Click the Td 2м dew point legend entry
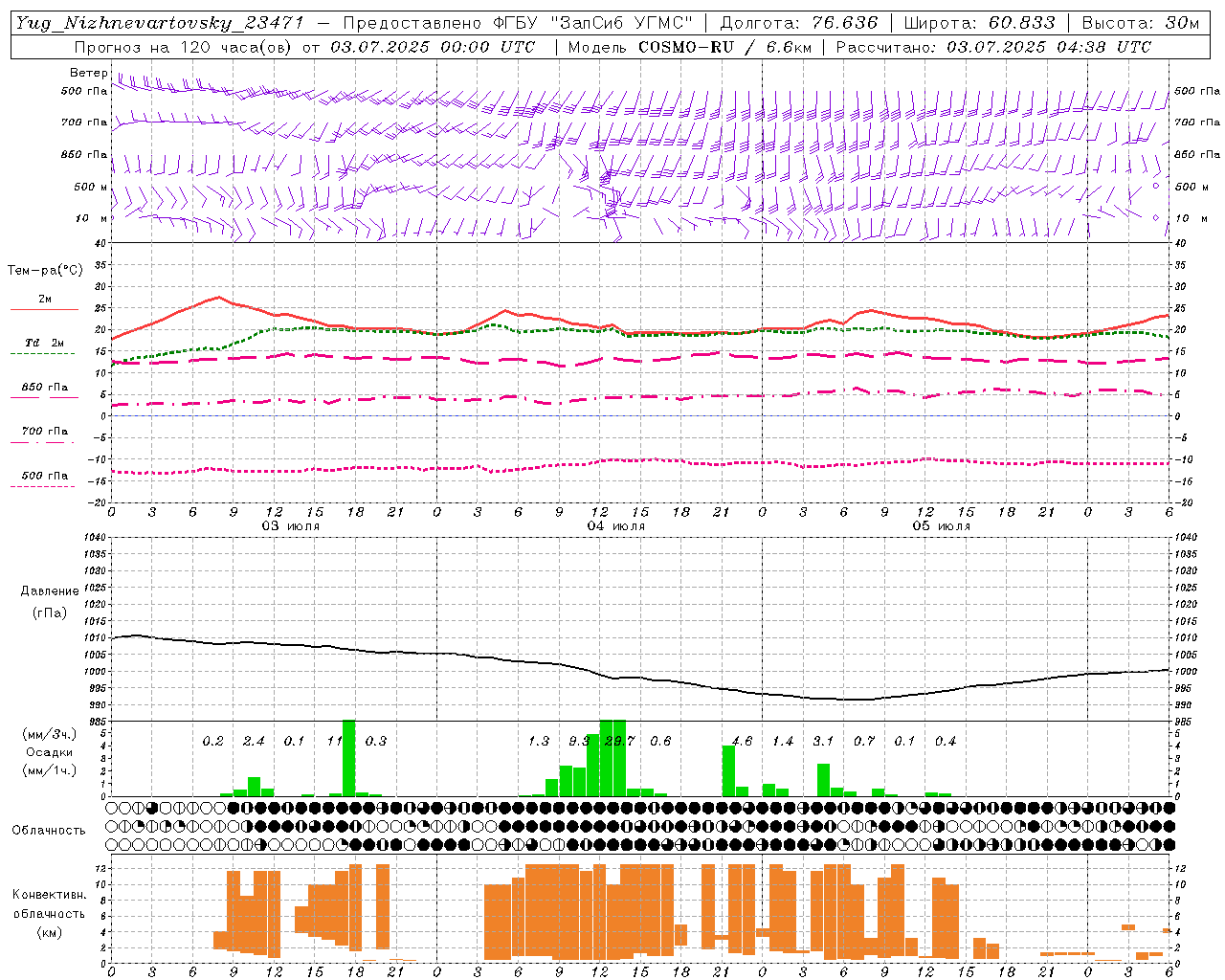 [44, 344]
